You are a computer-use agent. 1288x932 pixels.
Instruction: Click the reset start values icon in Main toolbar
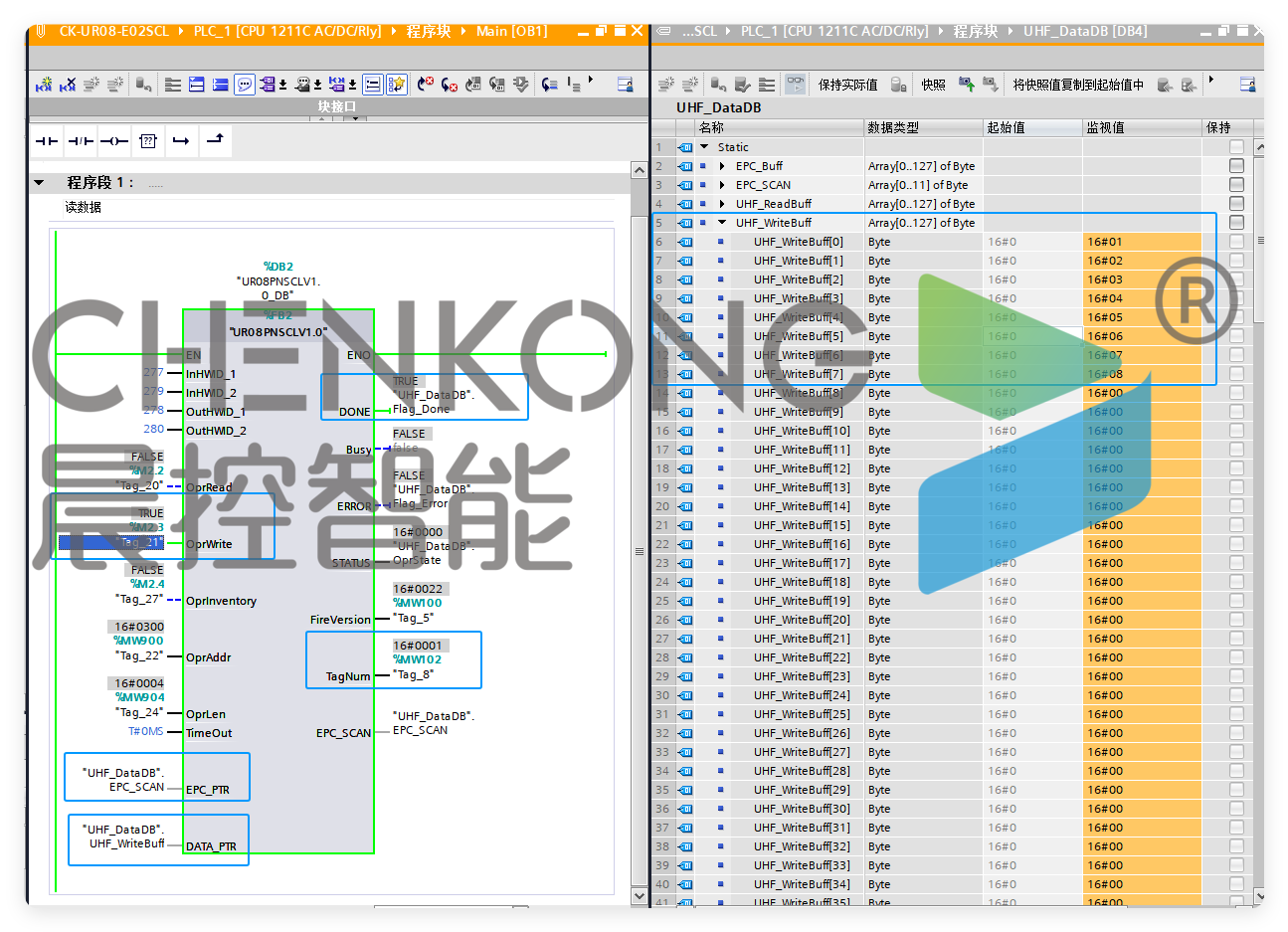pyautogui.click(x=144, y=85)
